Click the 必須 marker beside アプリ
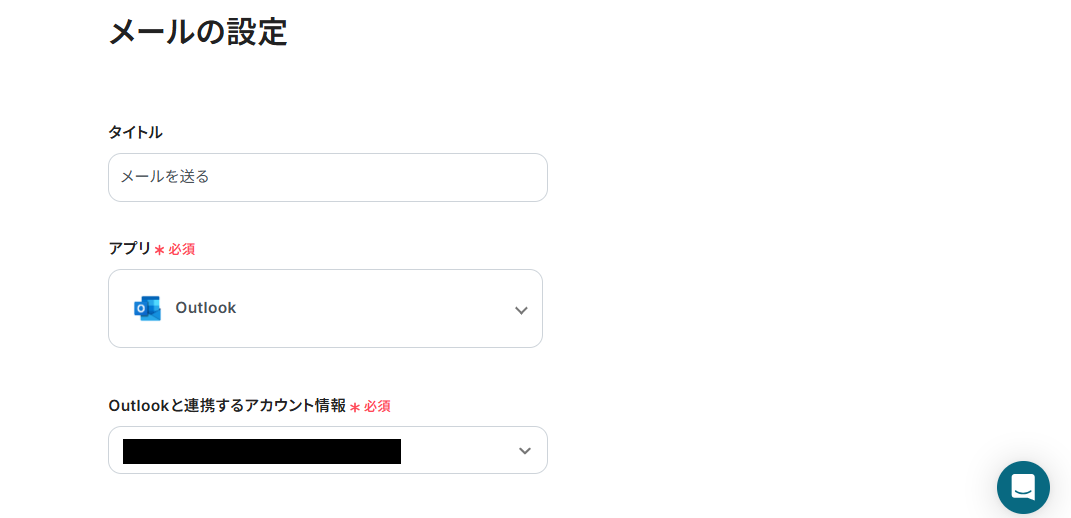Image resolution: width=1071 pixels, height=518 pixels. coord(181,249)
